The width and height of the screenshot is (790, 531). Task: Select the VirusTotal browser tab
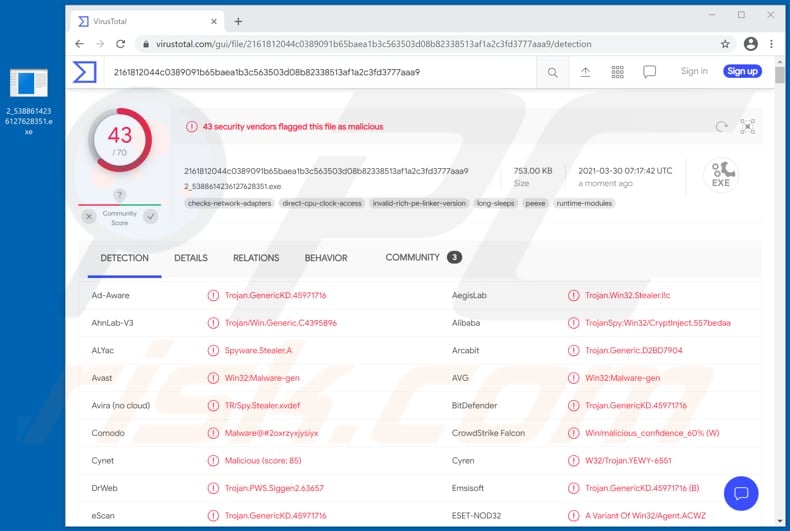[x=146, y=21]
